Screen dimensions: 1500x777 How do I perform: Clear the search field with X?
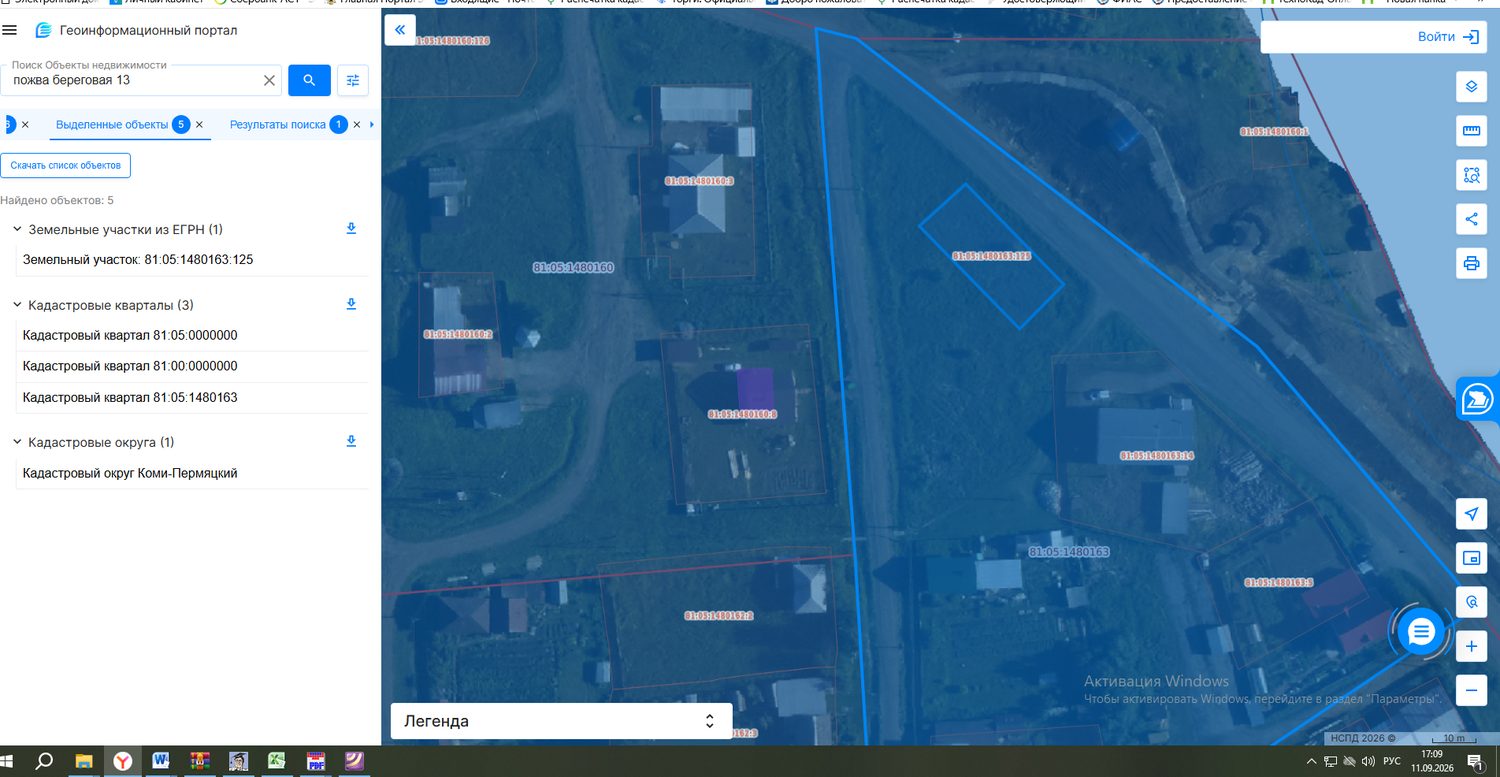click(x=269, y=80)
